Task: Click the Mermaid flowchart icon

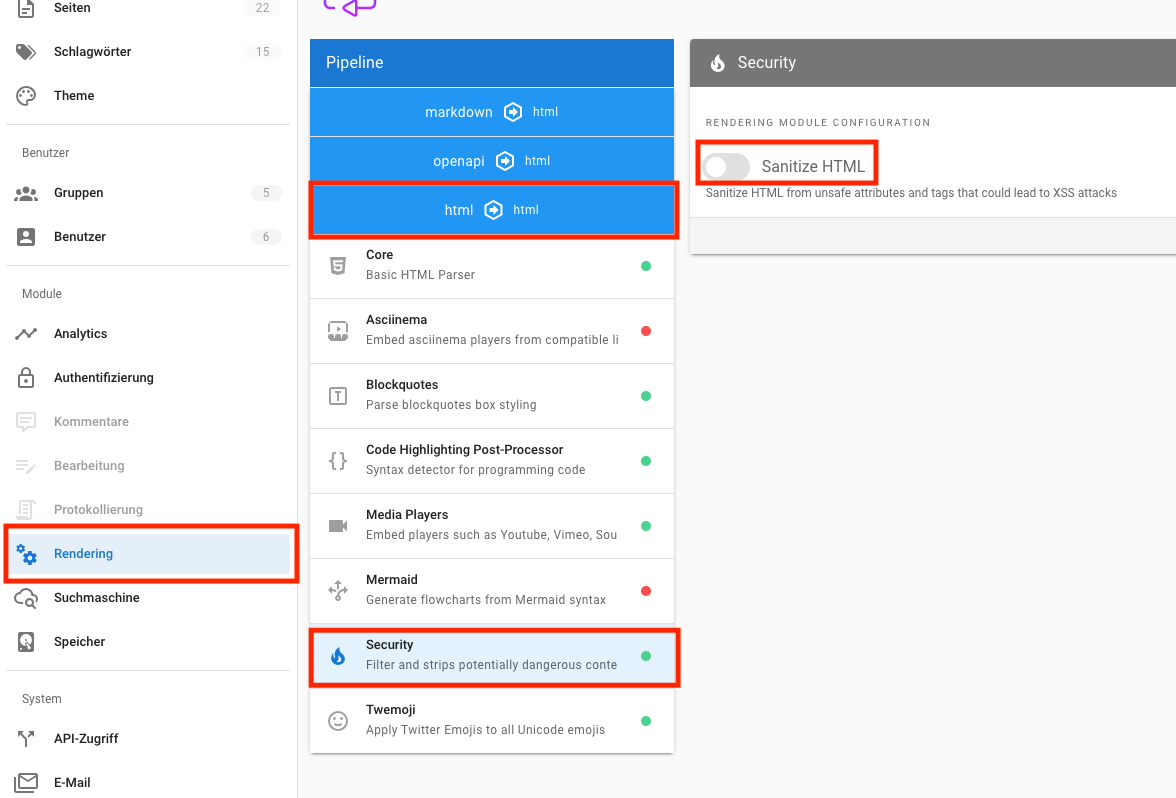Action: [x=338, y=591]
